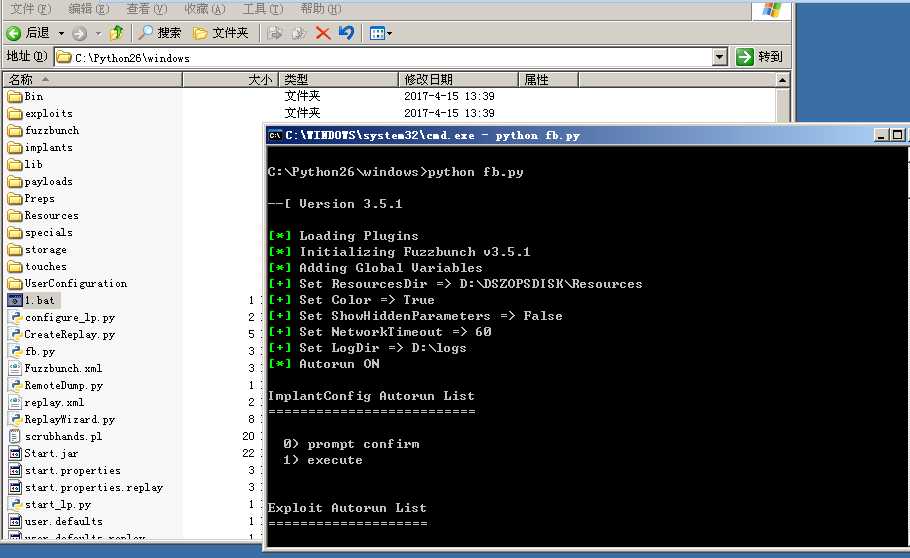This screenshot has height=558, width=910.
Task: Open the Tools (工具) menu
Action: click(x=263, y=9)
